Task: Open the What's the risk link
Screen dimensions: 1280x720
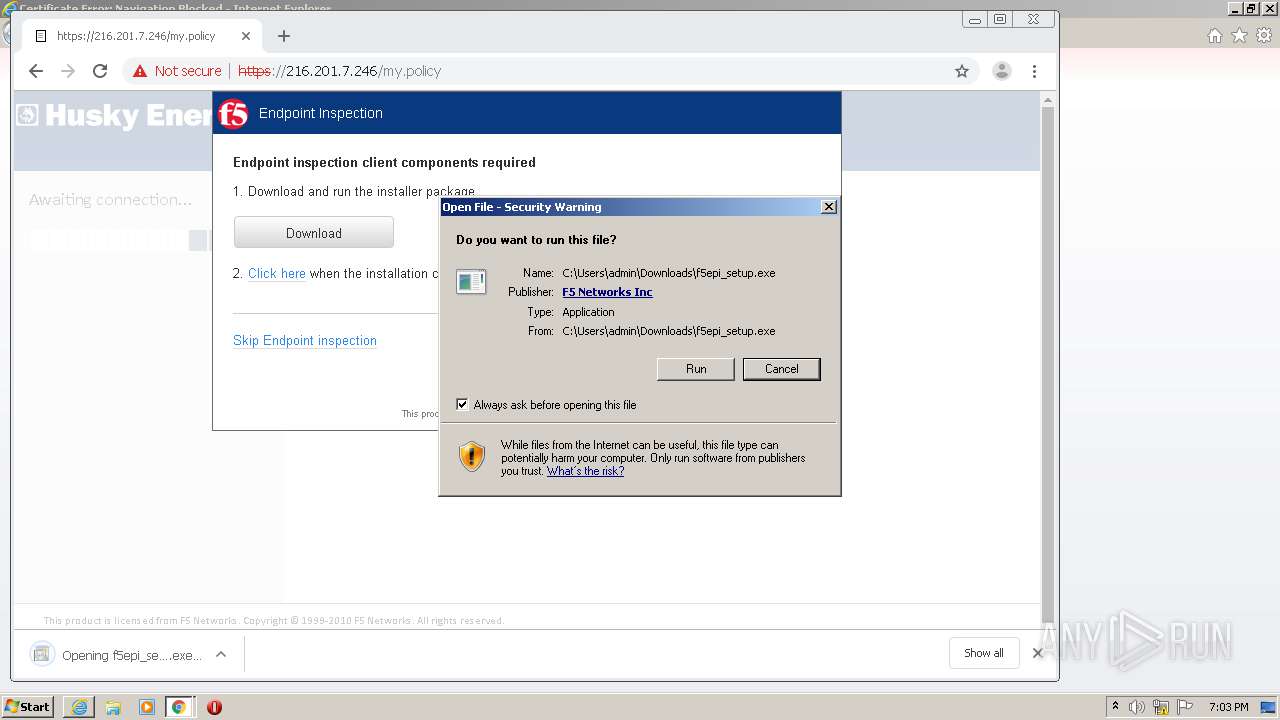Action: tap(585, 471)
